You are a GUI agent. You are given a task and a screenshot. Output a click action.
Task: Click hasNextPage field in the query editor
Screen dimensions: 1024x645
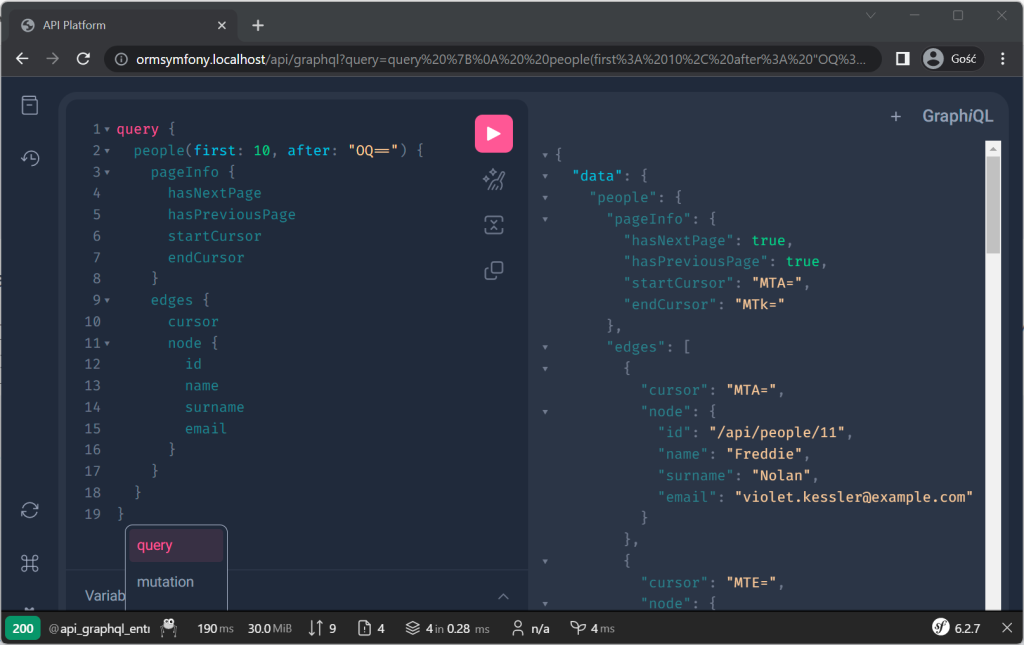[x=214, y=193]
